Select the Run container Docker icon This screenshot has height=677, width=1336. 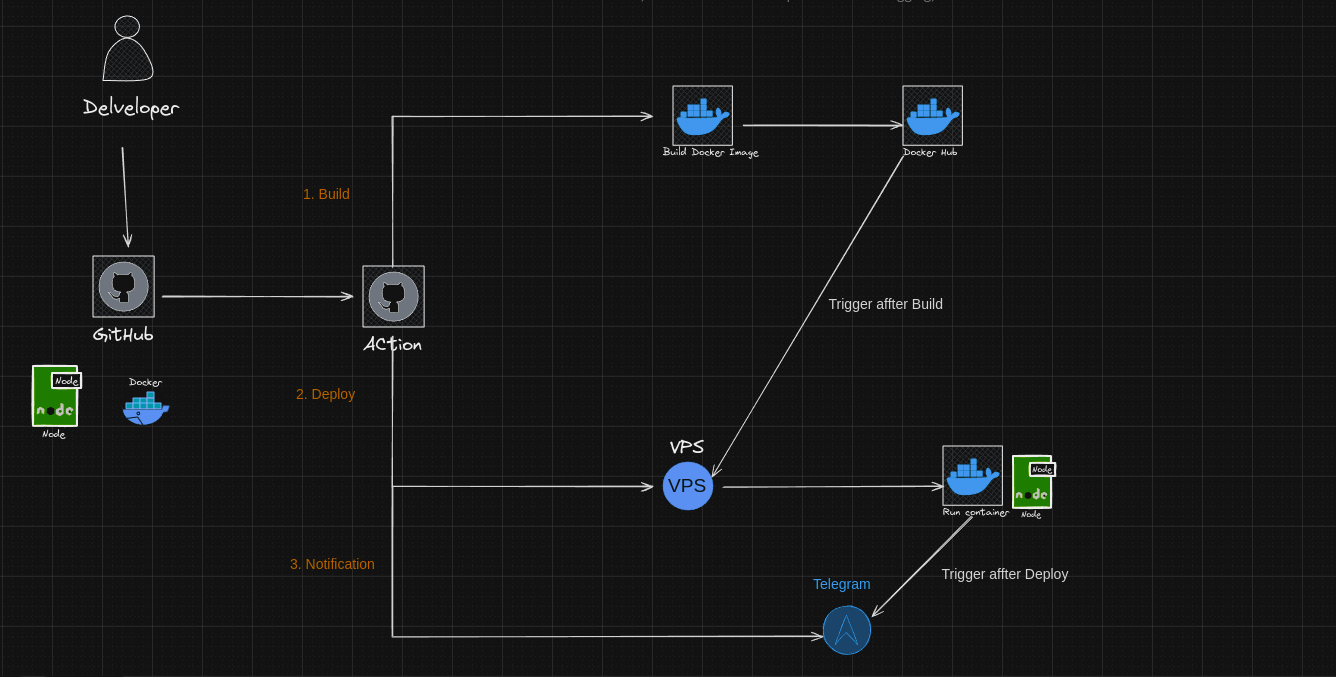pos(972,475)
